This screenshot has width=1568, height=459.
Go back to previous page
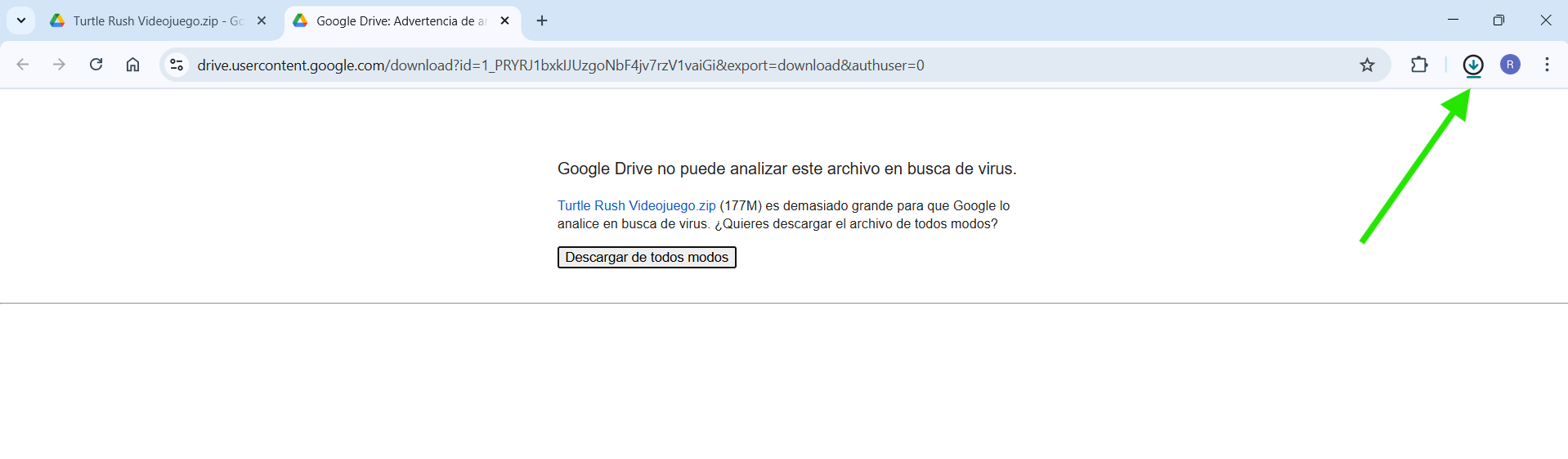coord(23,65)
